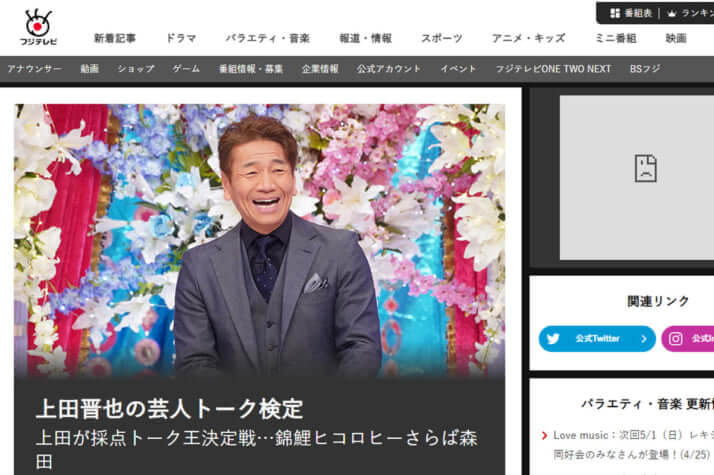The image size is (714, 475).
Task: Go to ゲーム page
Action: (186, 69)
